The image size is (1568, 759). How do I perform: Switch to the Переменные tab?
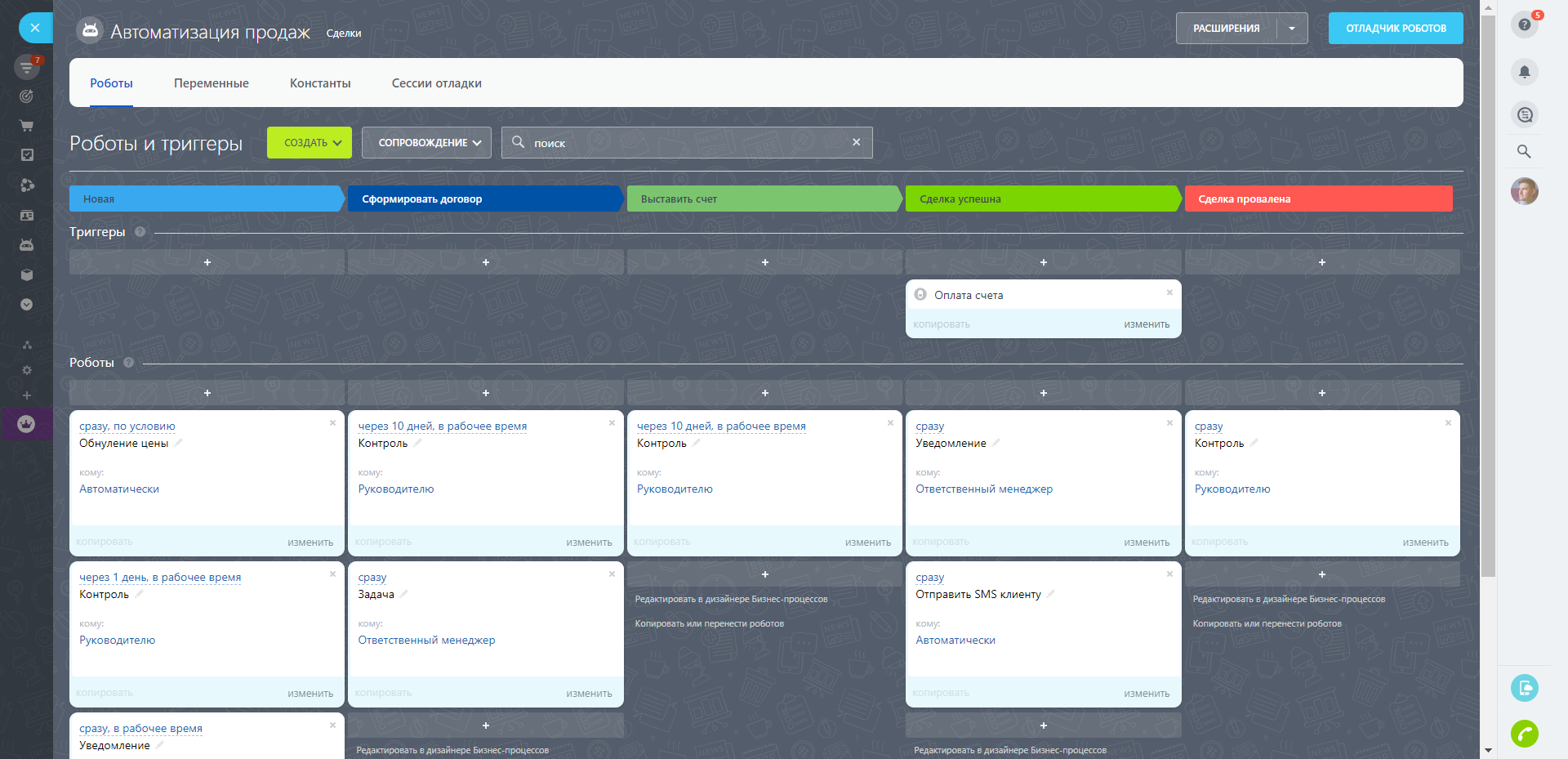[211, 83]
